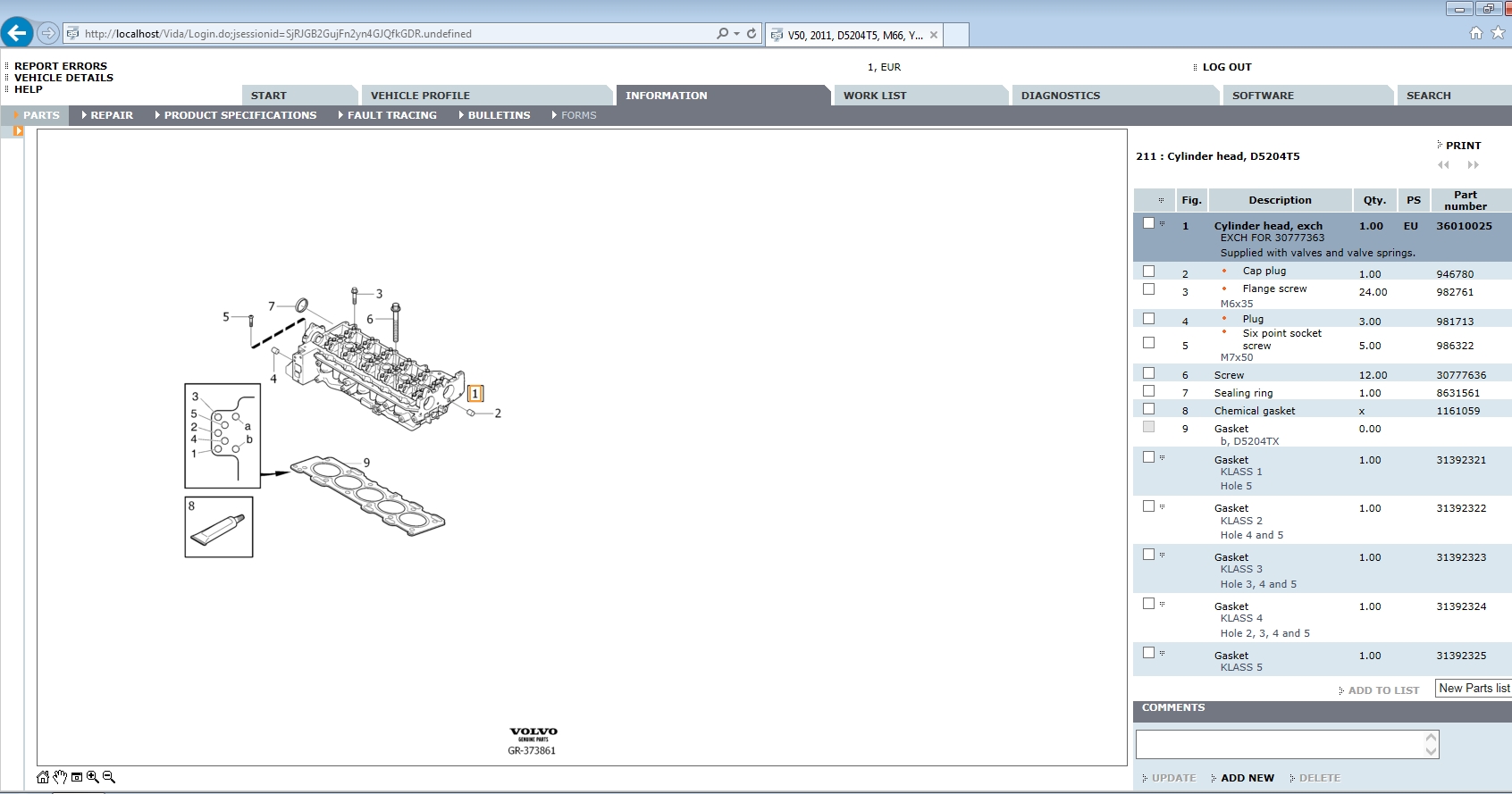Click the address bar search magnifier
1512x794 pixels.
coord(722,33)
